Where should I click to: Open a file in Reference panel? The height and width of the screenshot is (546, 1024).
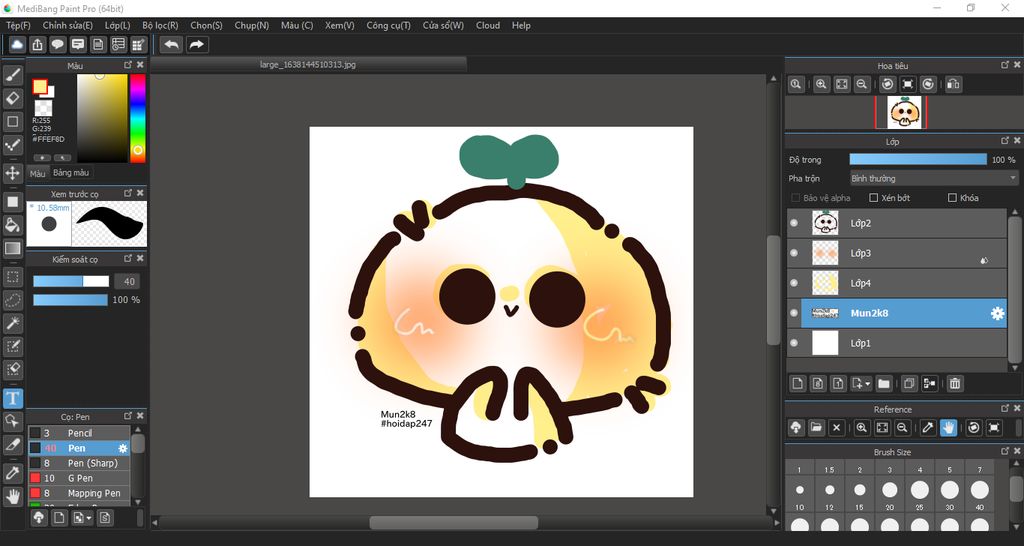(816, 428)
